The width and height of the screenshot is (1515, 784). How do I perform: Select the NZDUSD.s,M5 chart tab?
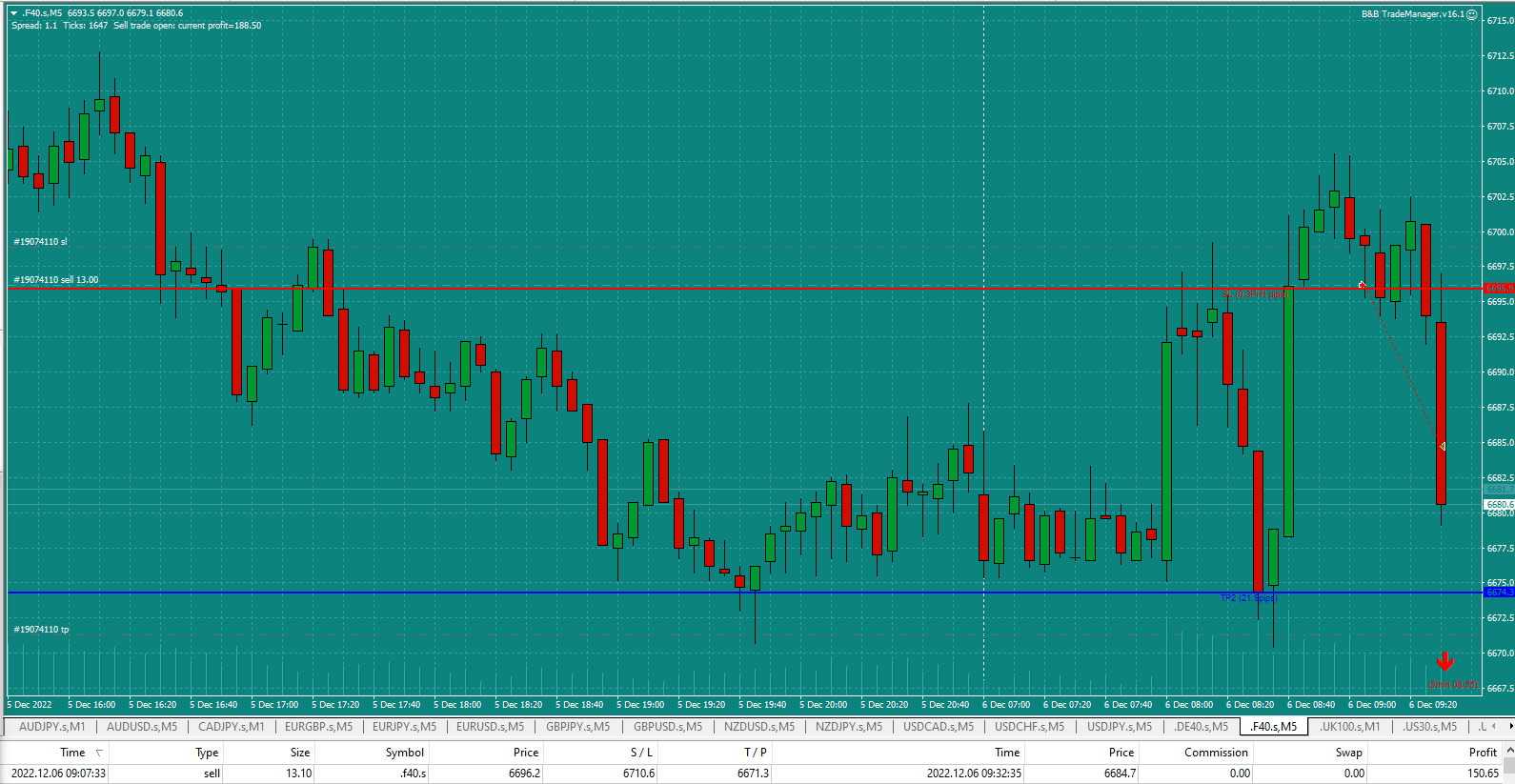pyautogui.click(x=759, y=727)
